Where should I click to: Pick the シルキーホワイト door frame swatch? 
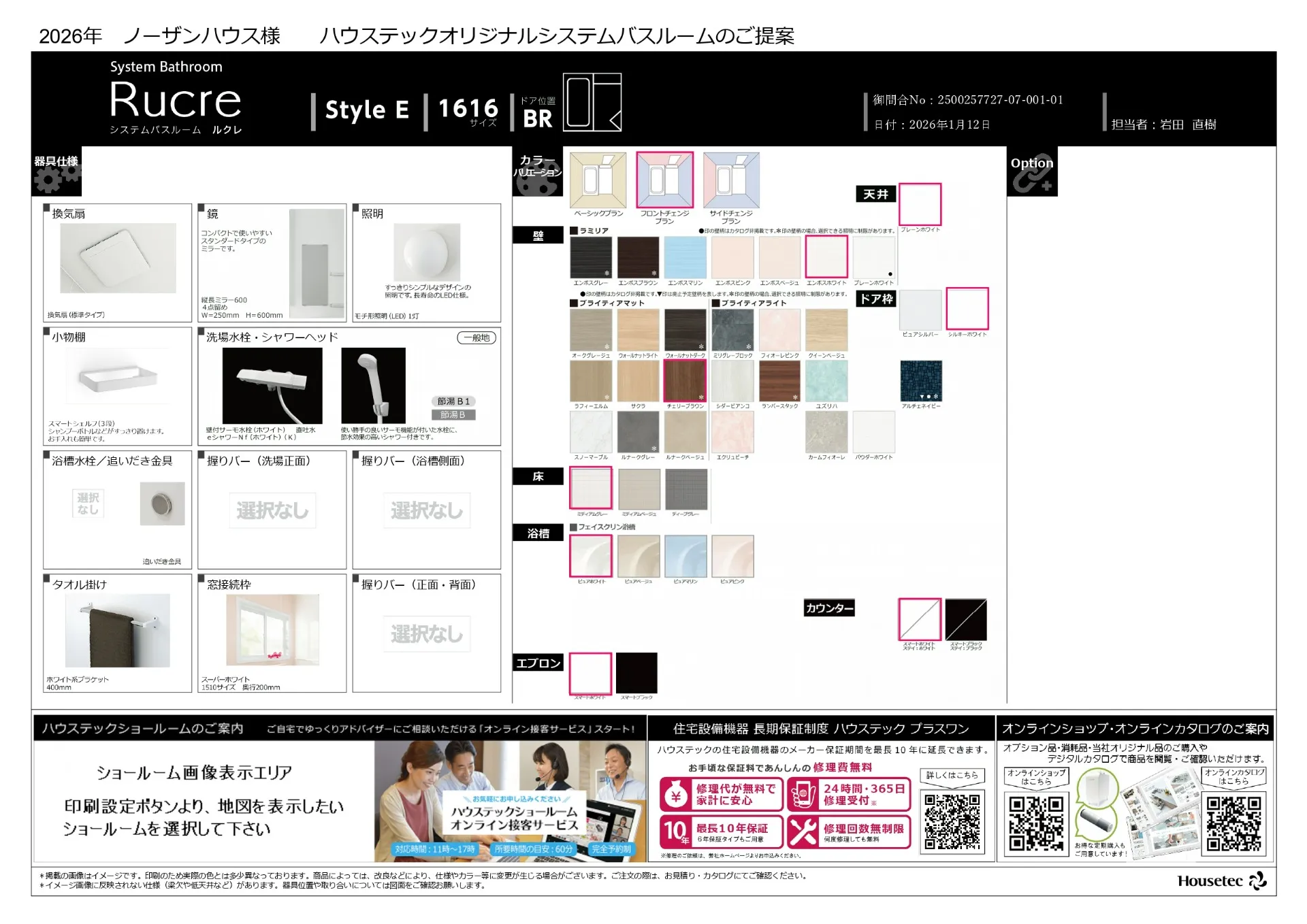coord(967,309)
